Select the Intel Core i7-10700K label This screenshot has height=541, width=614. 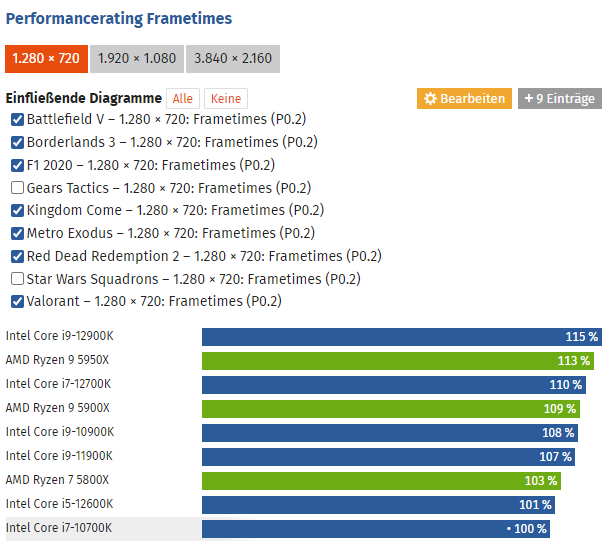(59, 528)
